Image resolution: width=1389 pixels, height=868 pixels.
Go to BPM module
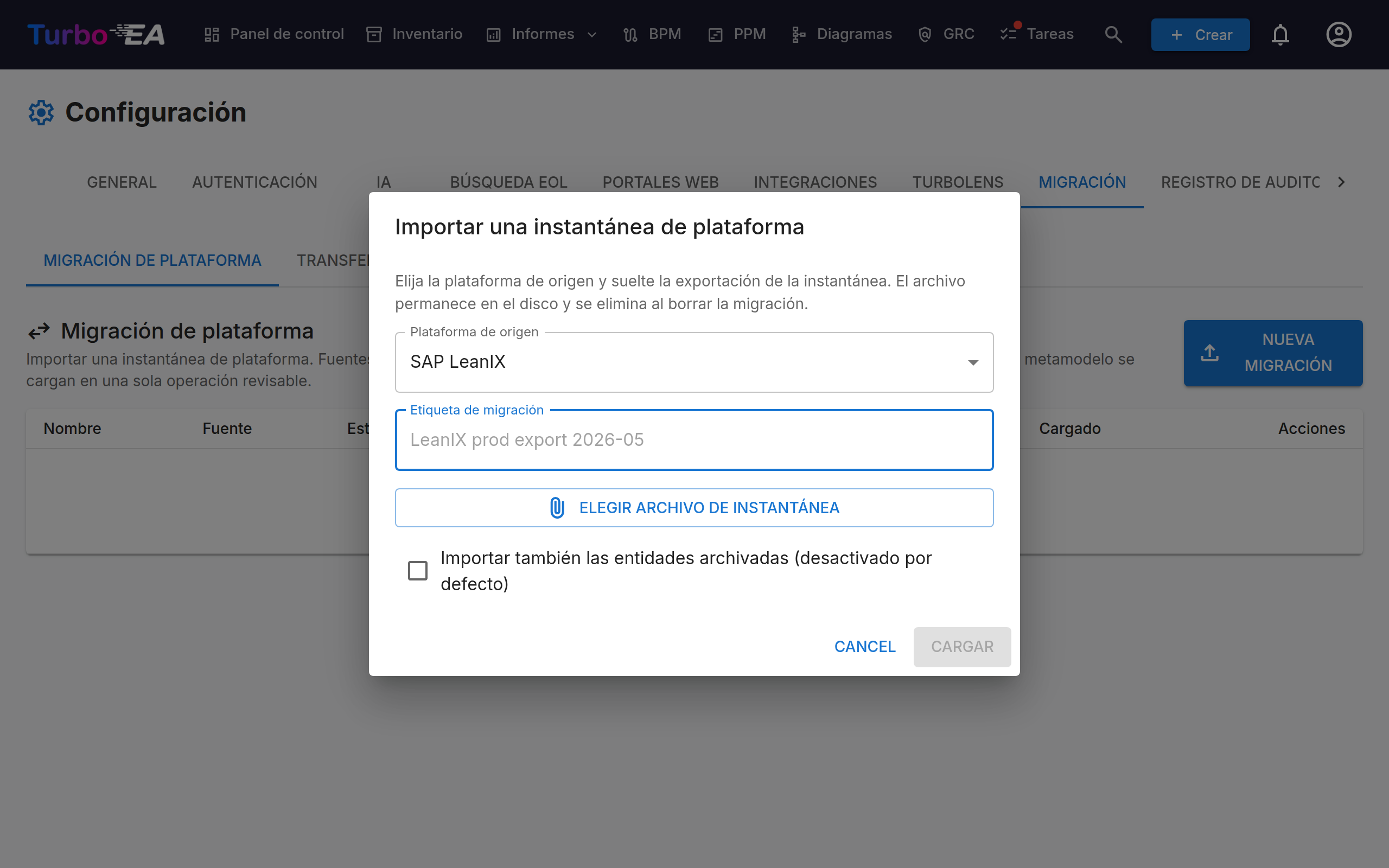pyautogui.click(x=652, y=34)
